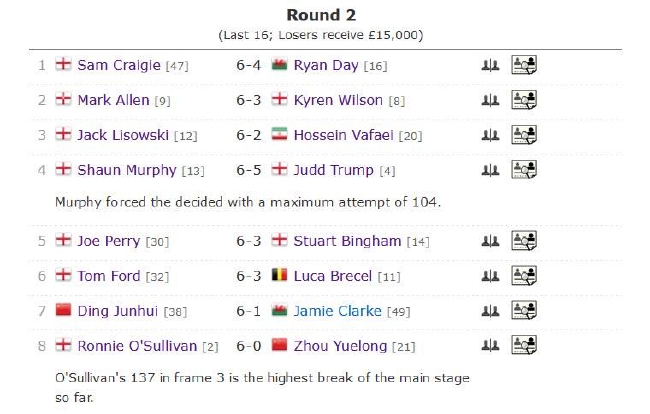650x414 pixels.
Task: Click head-to-head icon for Lisowski vs Vafaei
Action: pos(490,135)
